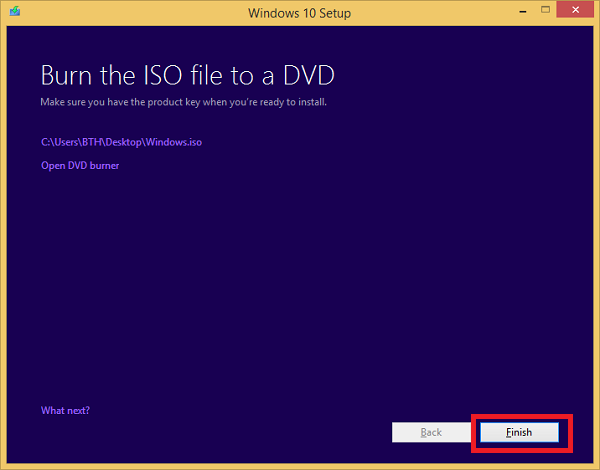600x470 pixels.
Task: Open the 'What next?' help link
Action: tap(65, 411)
